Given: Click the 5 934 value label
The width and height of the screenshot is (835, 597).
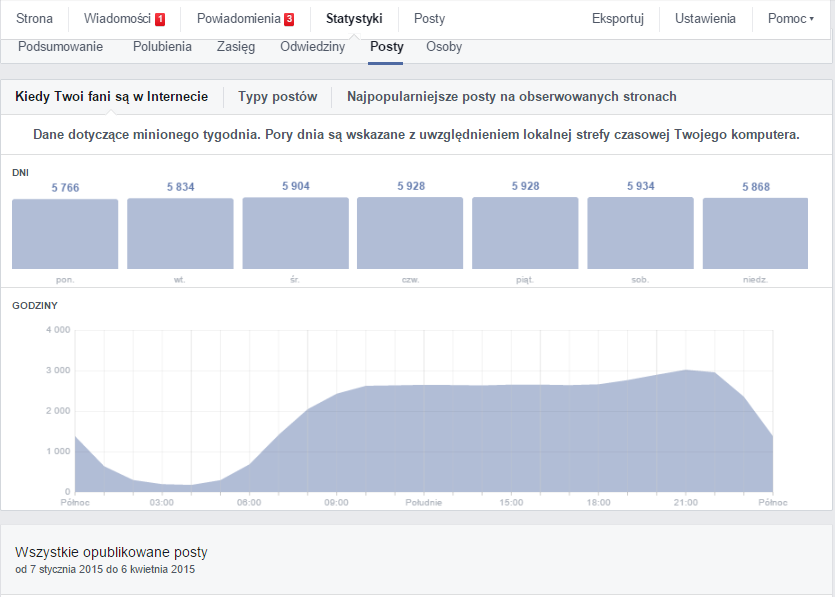Looking at the screenshot, I should click(641, 186).
